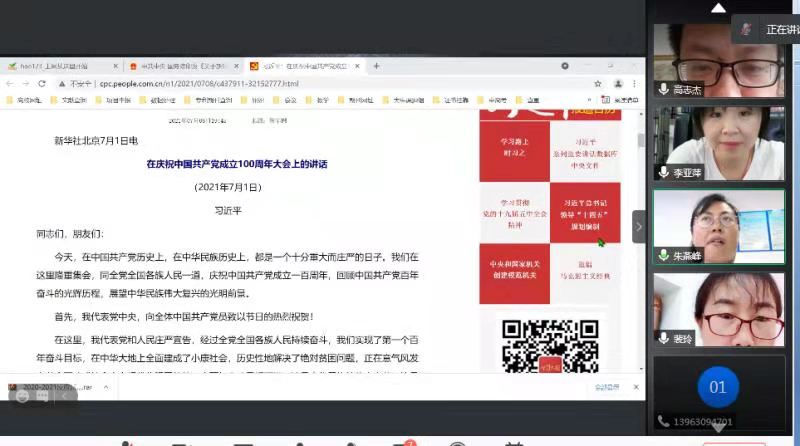The width and height of the screenshot is (800, 446).
Task: Select 裴玲's video thumbnail
Action: click(719, 309)
